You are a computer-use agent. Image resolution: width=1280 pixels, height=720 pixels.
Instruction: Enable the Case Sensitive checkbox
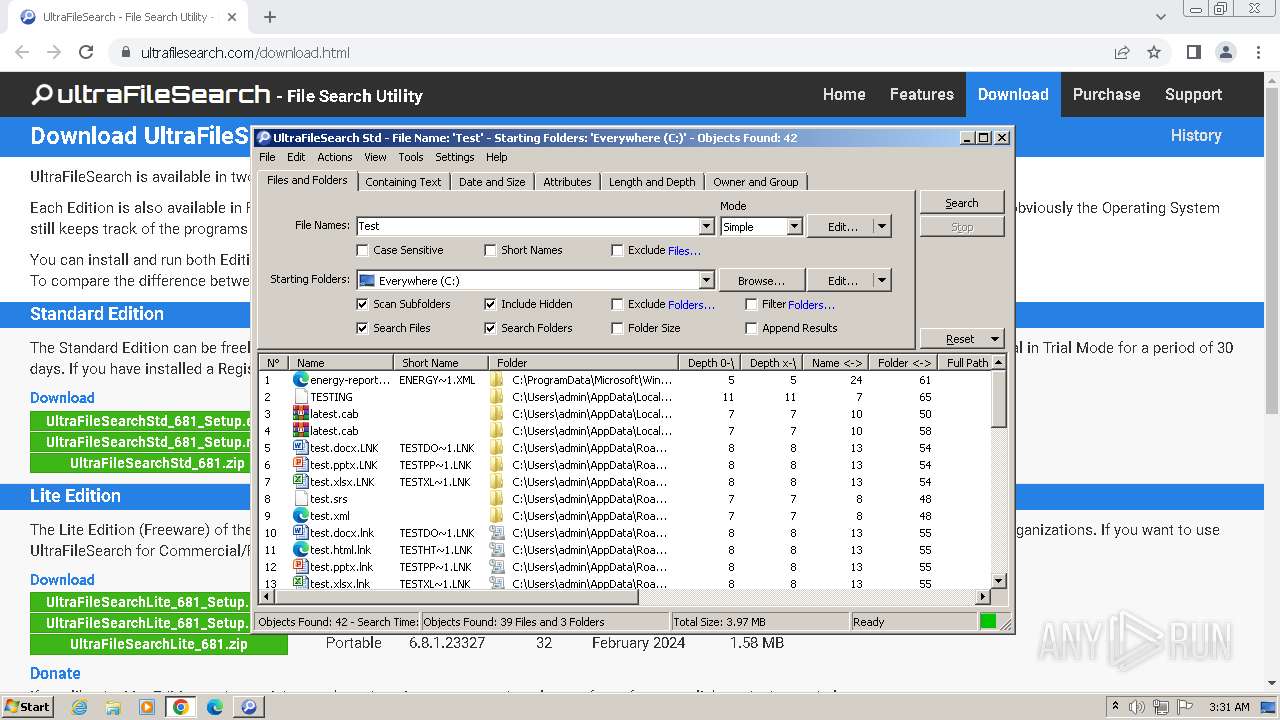[363, 250]
